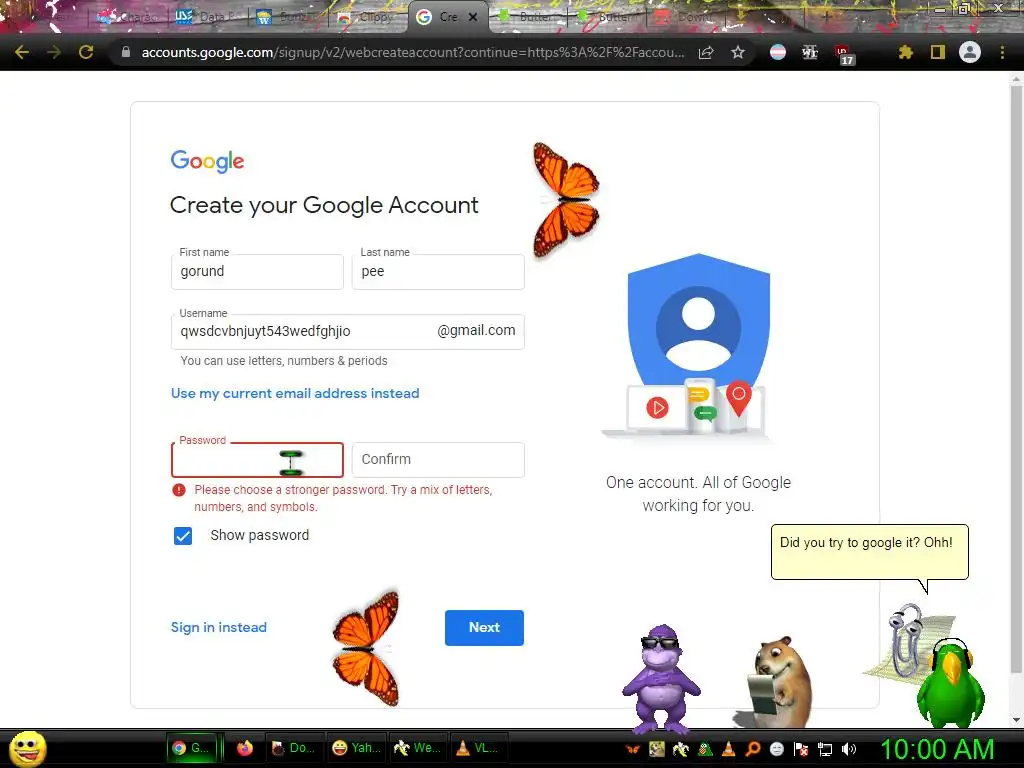Image resolution: width=1024 pixels, height=768 pixels.
Task: Switch to the Chrome 'G...' taskbar item
Action: [193, 748]
